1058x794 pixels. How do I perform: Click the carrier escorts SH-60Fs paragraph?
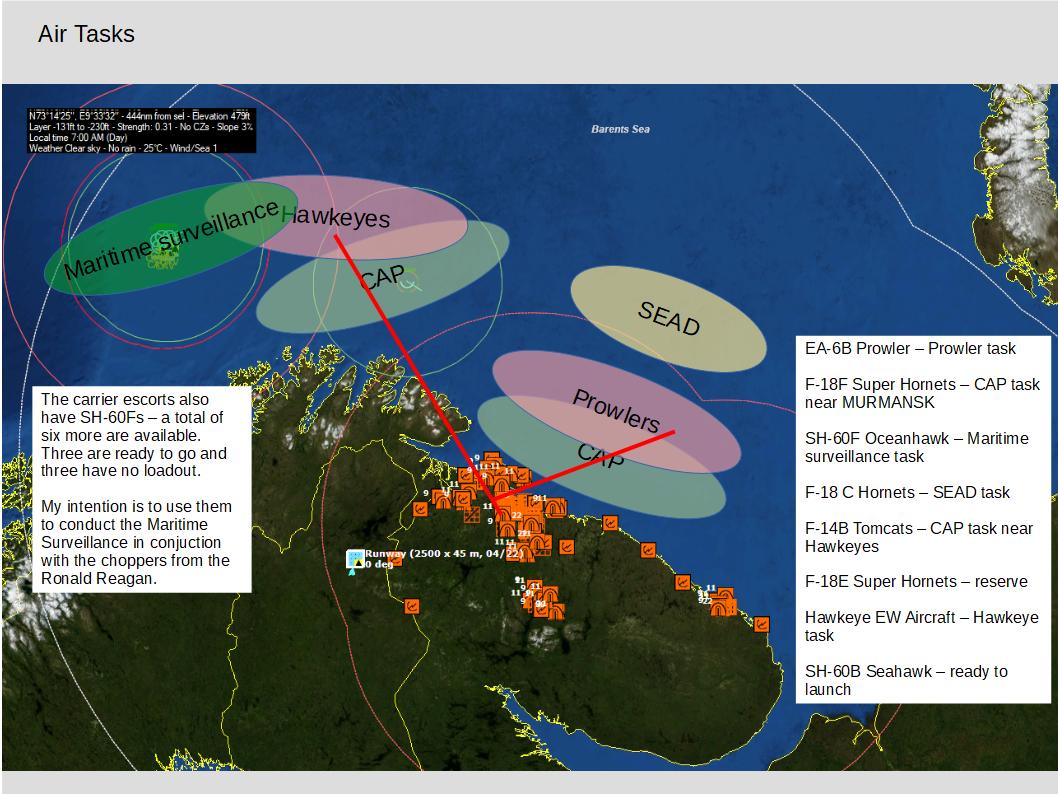pyautogui.click(x=134, y=435)
